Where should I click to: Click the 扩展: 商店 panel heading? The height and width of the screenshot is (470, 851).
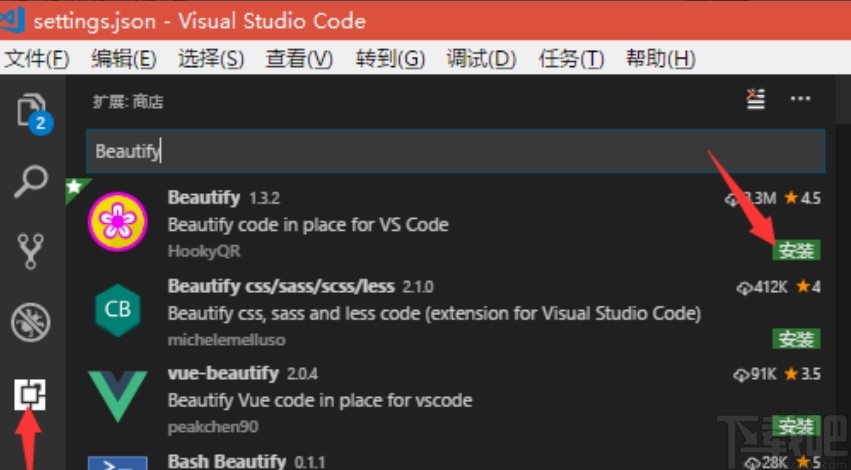coord(128,101)
